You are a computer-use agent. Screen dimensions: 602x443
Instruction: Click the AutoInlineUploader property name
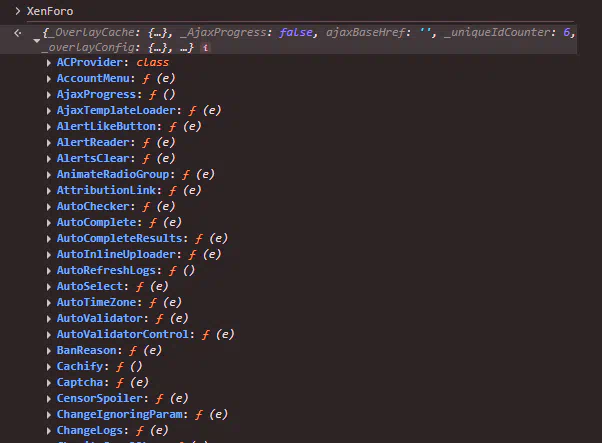click(x=116, y=255)
